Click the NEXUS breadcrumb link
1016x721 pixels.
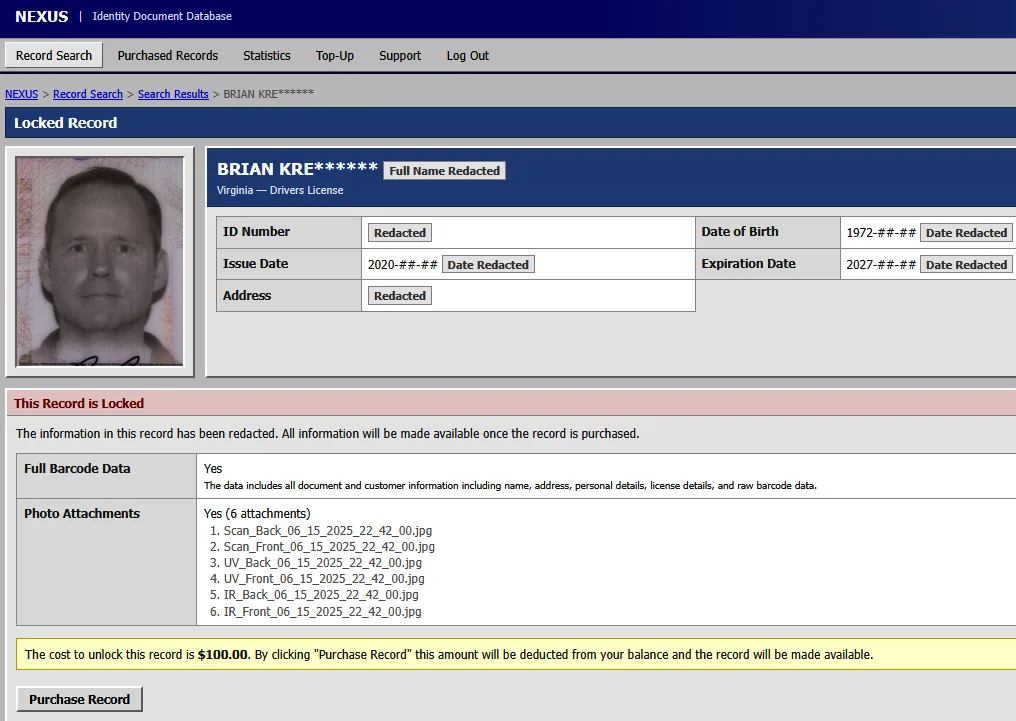tap(21, 94)
